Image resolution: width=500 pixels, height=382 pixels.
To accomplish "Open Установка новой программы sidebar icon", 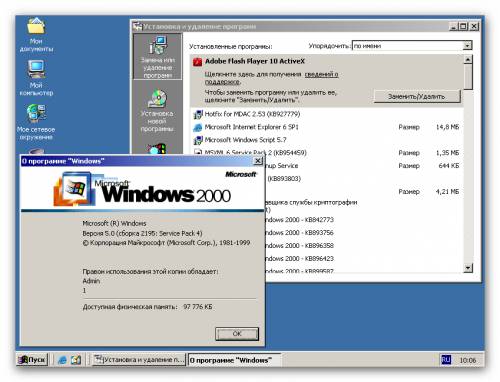I will [157, 111].
